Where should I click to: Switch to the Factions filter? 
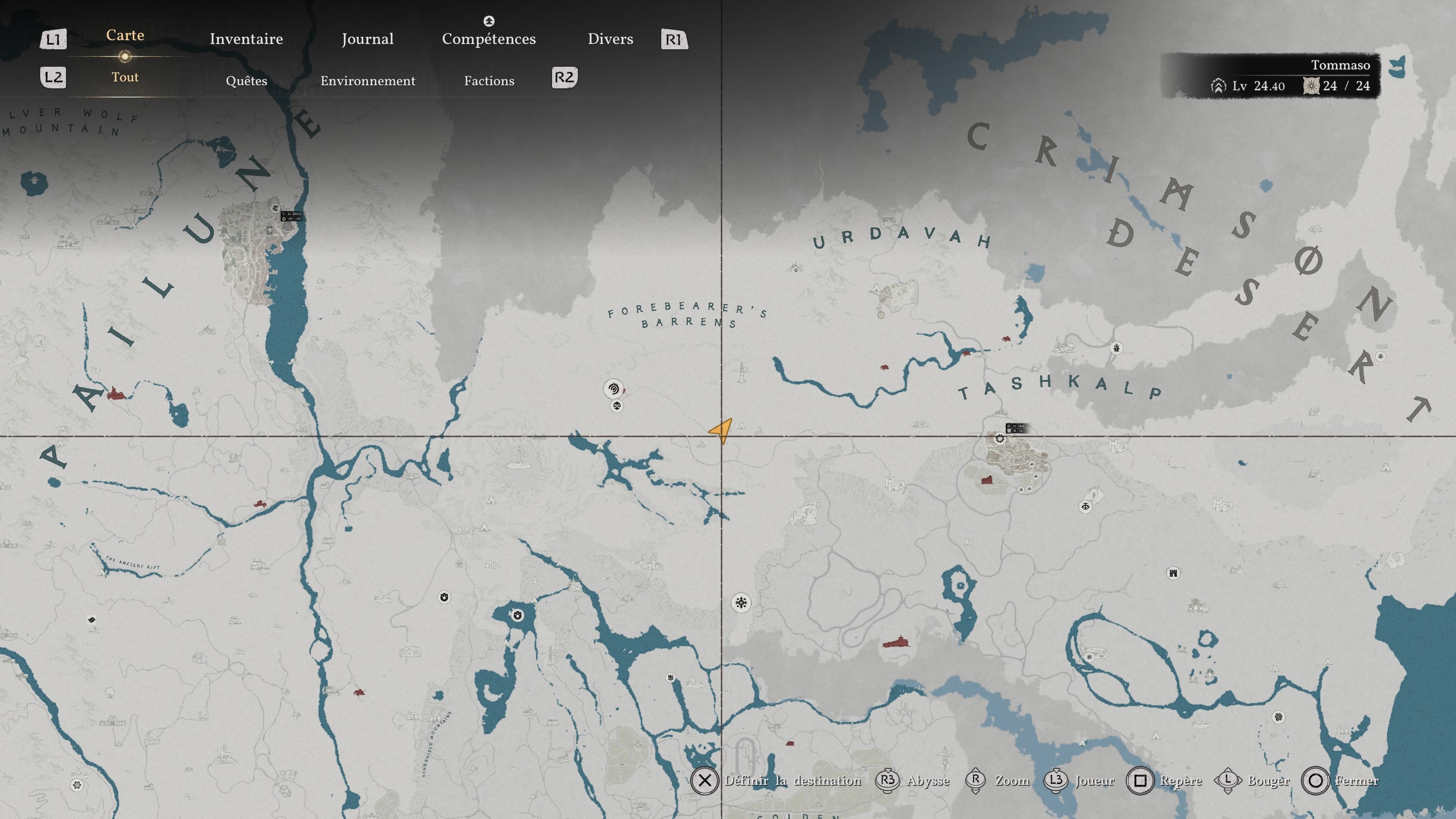[490, 81]
